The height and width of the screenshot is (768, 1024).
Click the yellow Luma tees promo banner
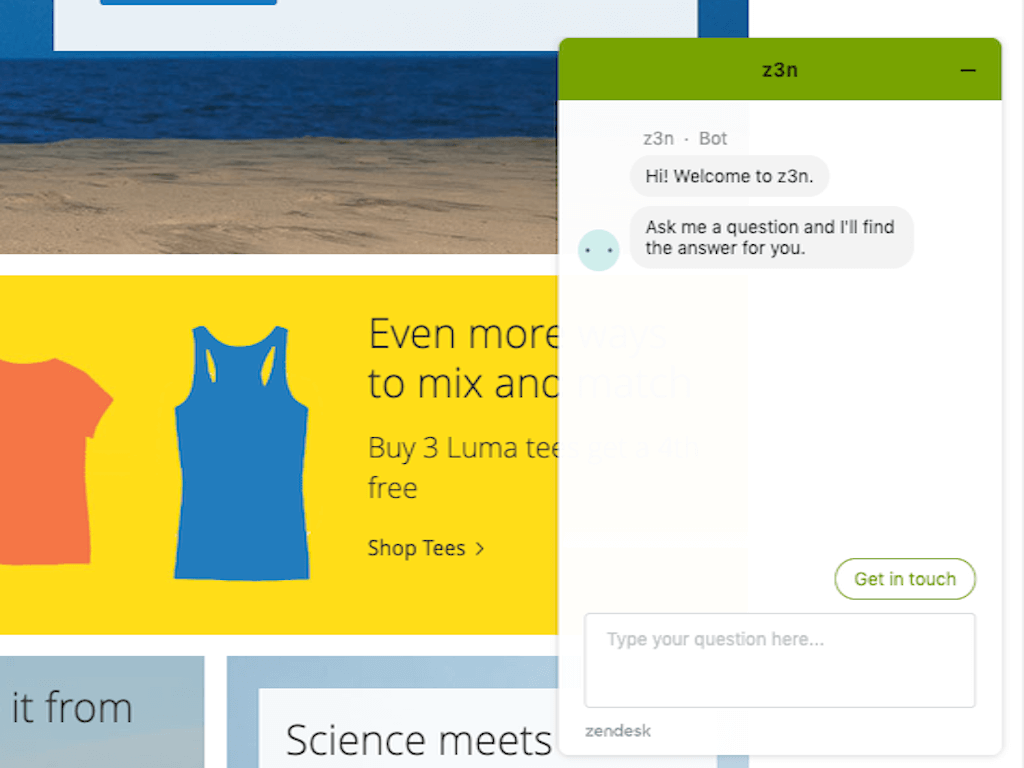pos(279,455)
